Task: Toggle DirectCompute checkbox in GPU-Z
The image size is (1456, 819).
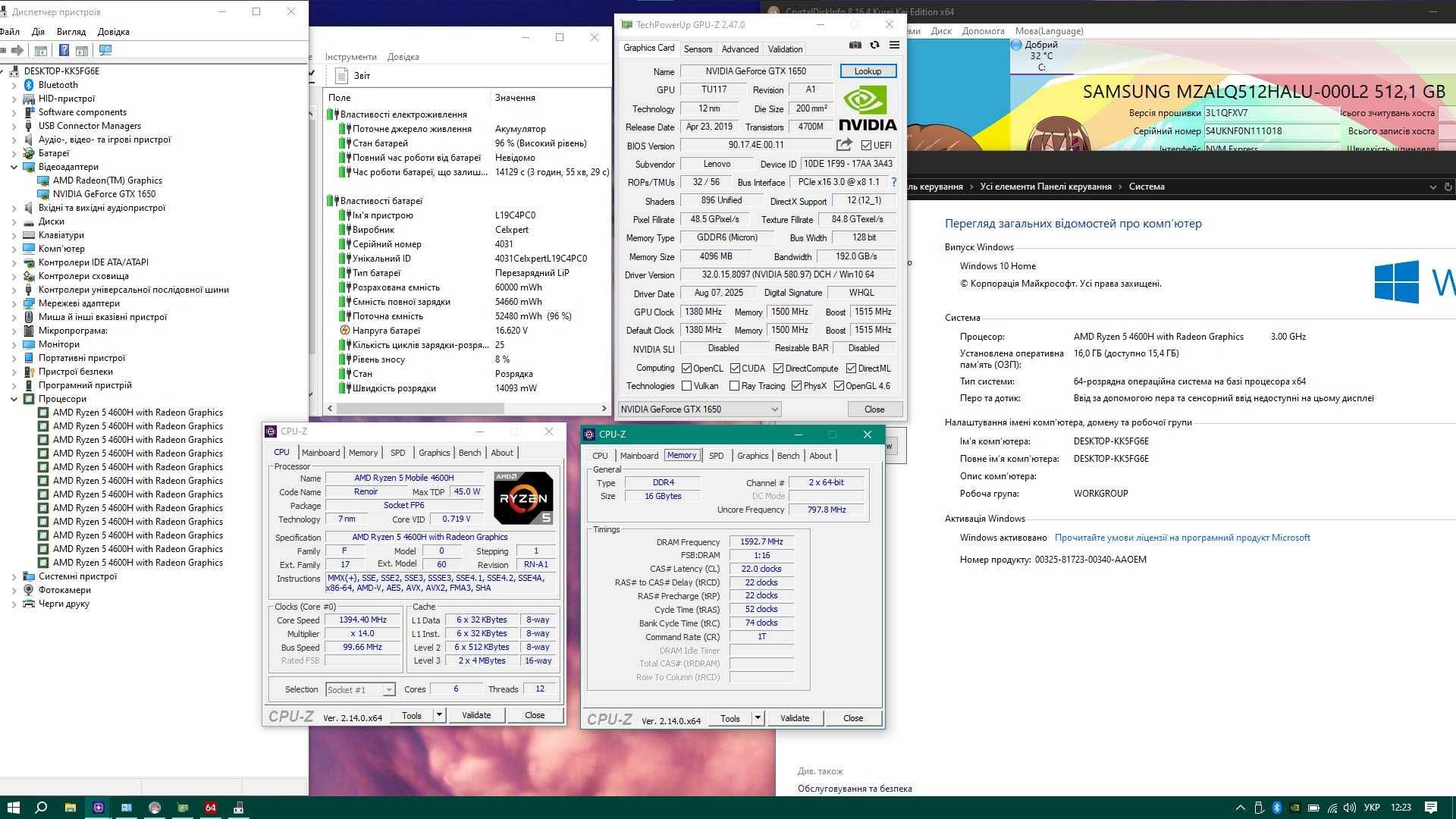Action: pos(778,369)
